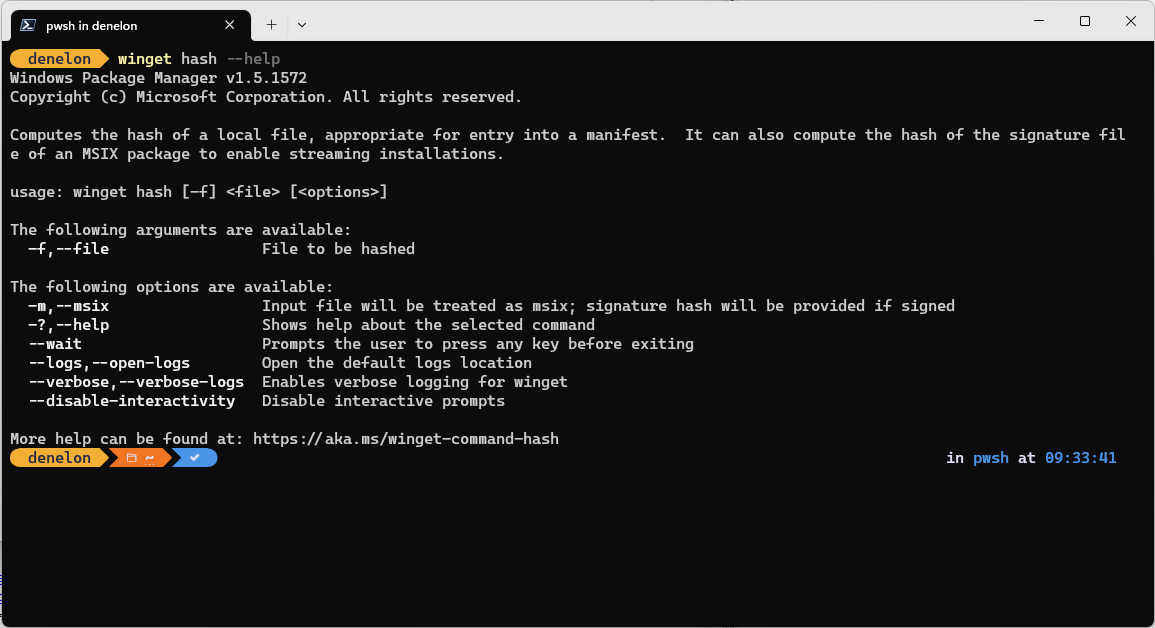Click the arrow separator after denelon badge
This screenshot has height=628, width=1155.
coord(107,458)
